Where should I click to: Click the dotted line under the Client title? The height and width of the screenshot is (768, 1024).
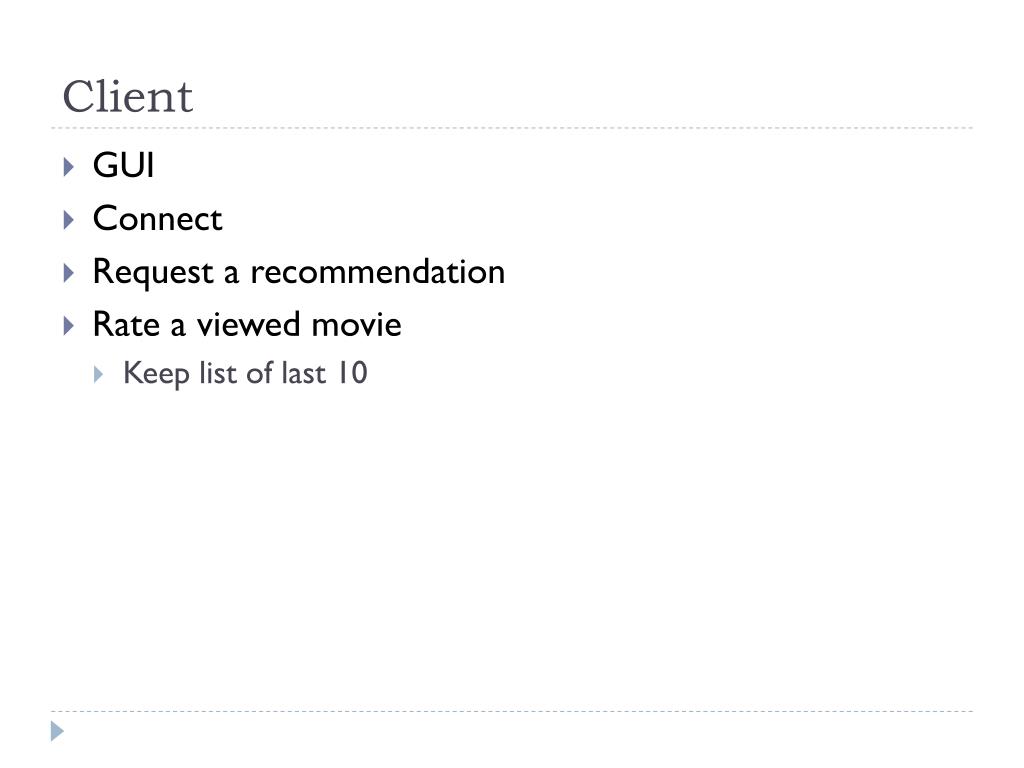tap(512, 128)
